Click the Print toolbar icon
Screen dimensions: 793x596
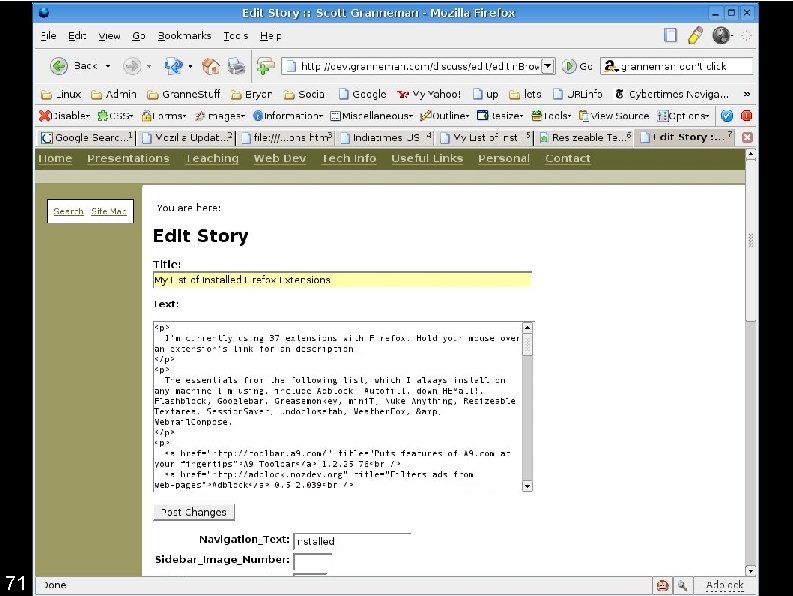pos(236,66)
